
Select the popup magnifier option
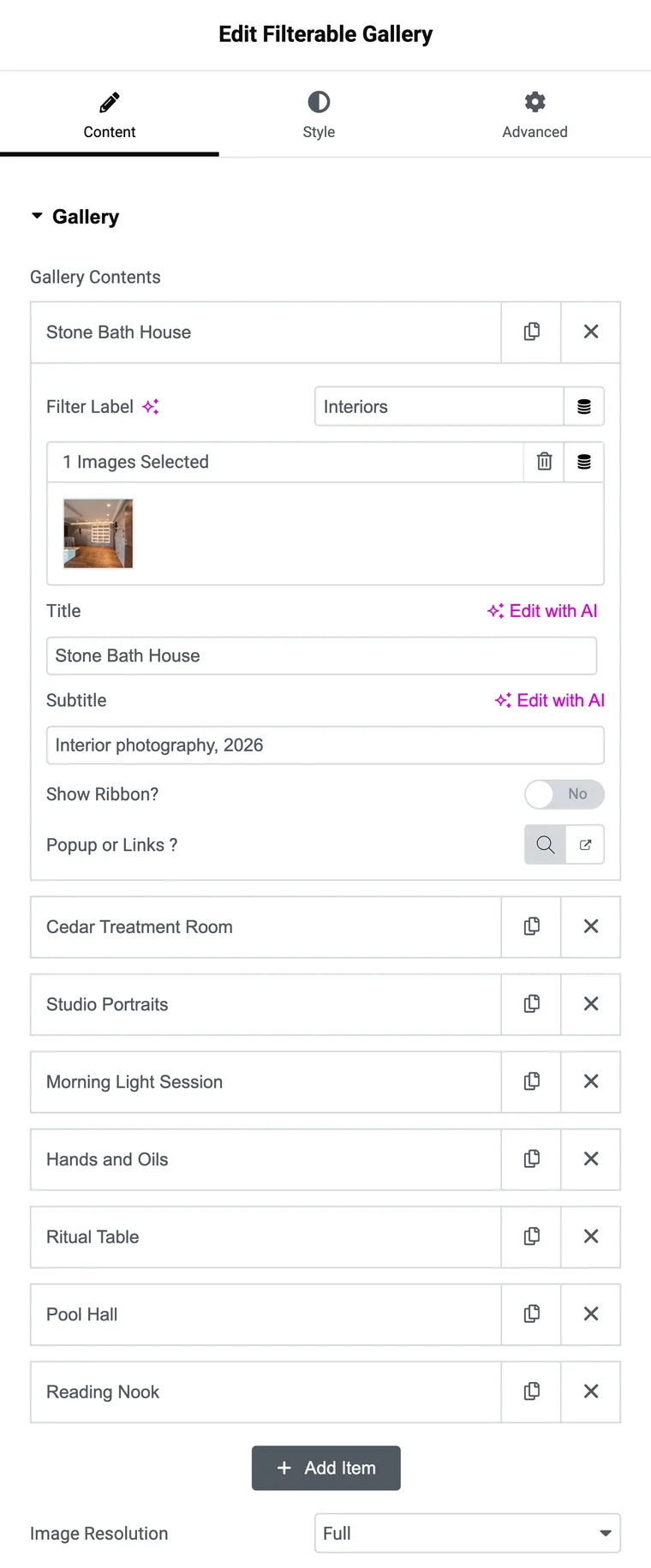pyautogui.click(x=545, y=845)
